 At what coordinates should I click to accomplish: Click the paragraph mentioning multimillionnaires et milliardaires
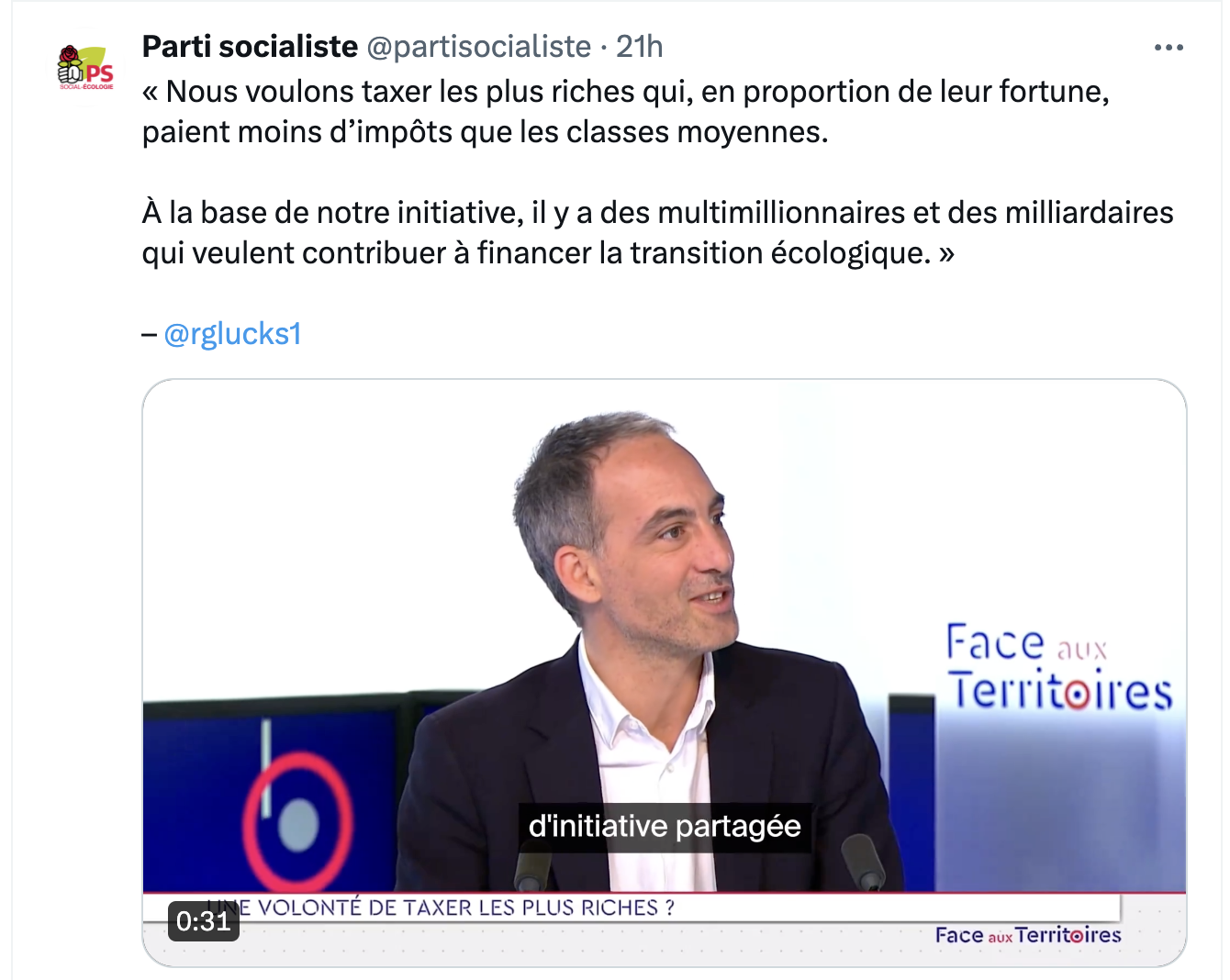657,233
